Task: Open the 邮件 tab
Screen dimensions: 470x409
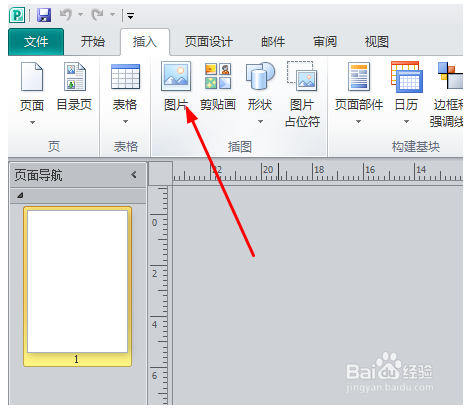Action: (x=273, y=42)
